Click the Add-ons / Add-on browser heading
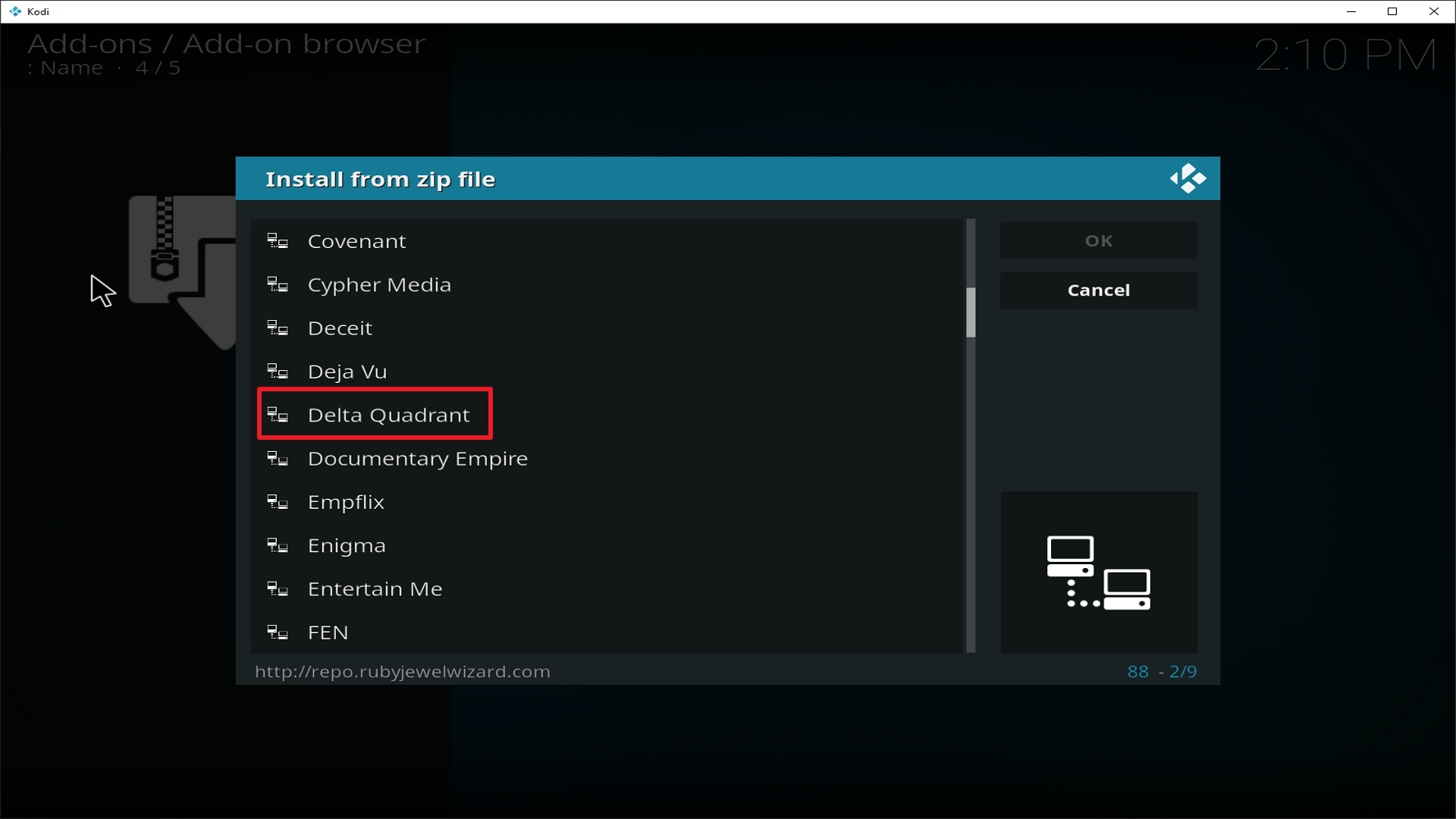This screenshot has height=819, width=1456. click(227, 44)
